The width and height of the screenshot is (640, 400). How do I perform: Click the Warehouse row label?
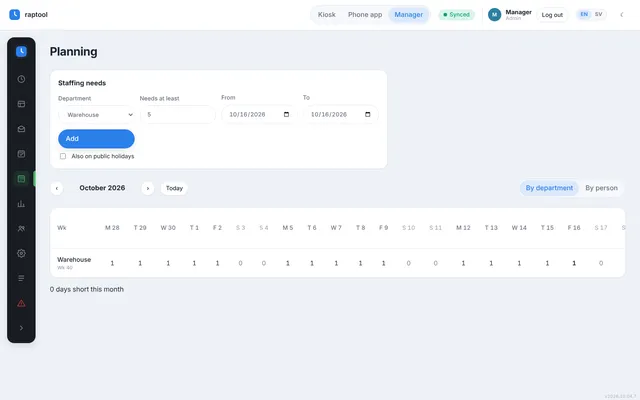tap(74, 260)
